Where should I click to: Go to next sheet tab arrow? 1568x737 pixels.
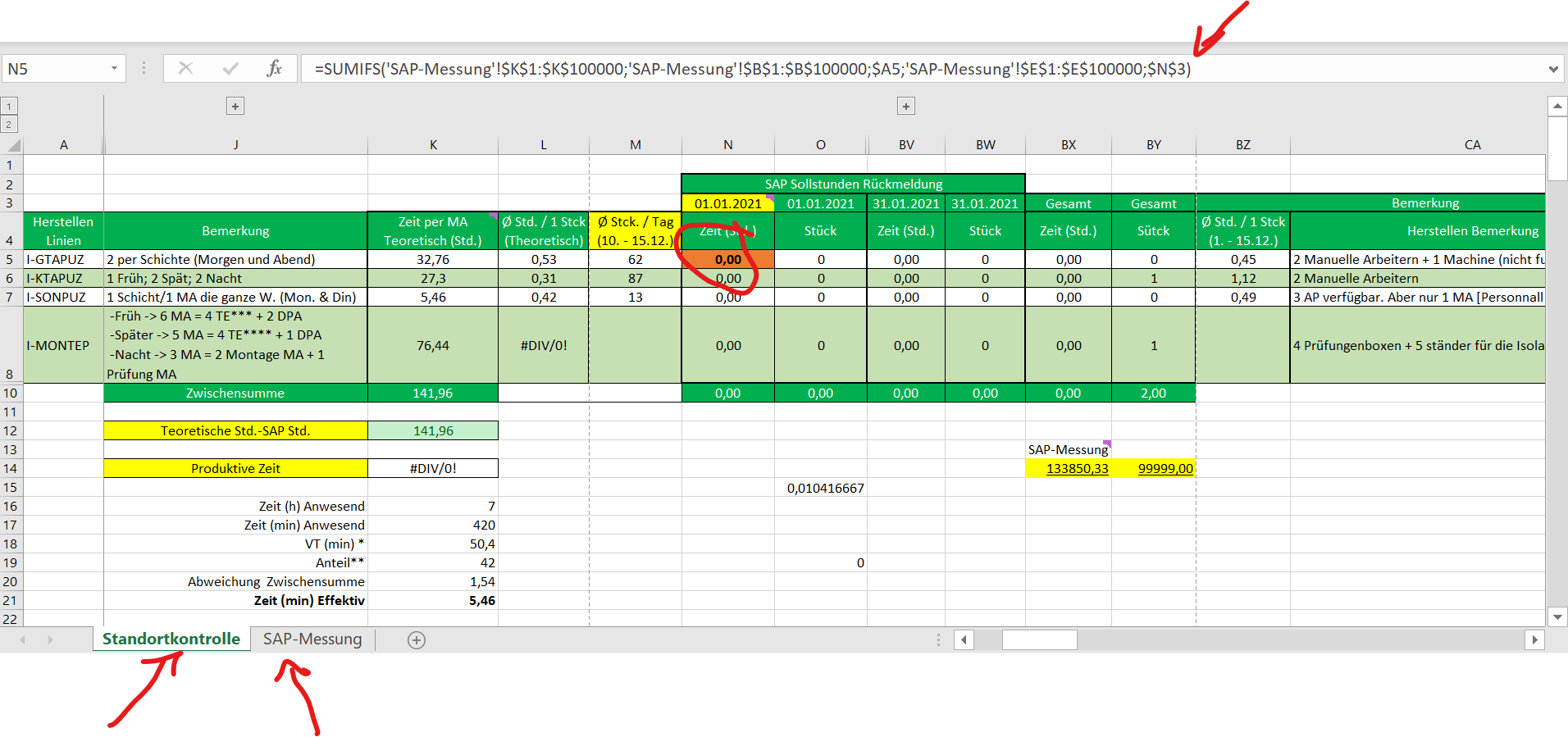[x=50, y=639]
